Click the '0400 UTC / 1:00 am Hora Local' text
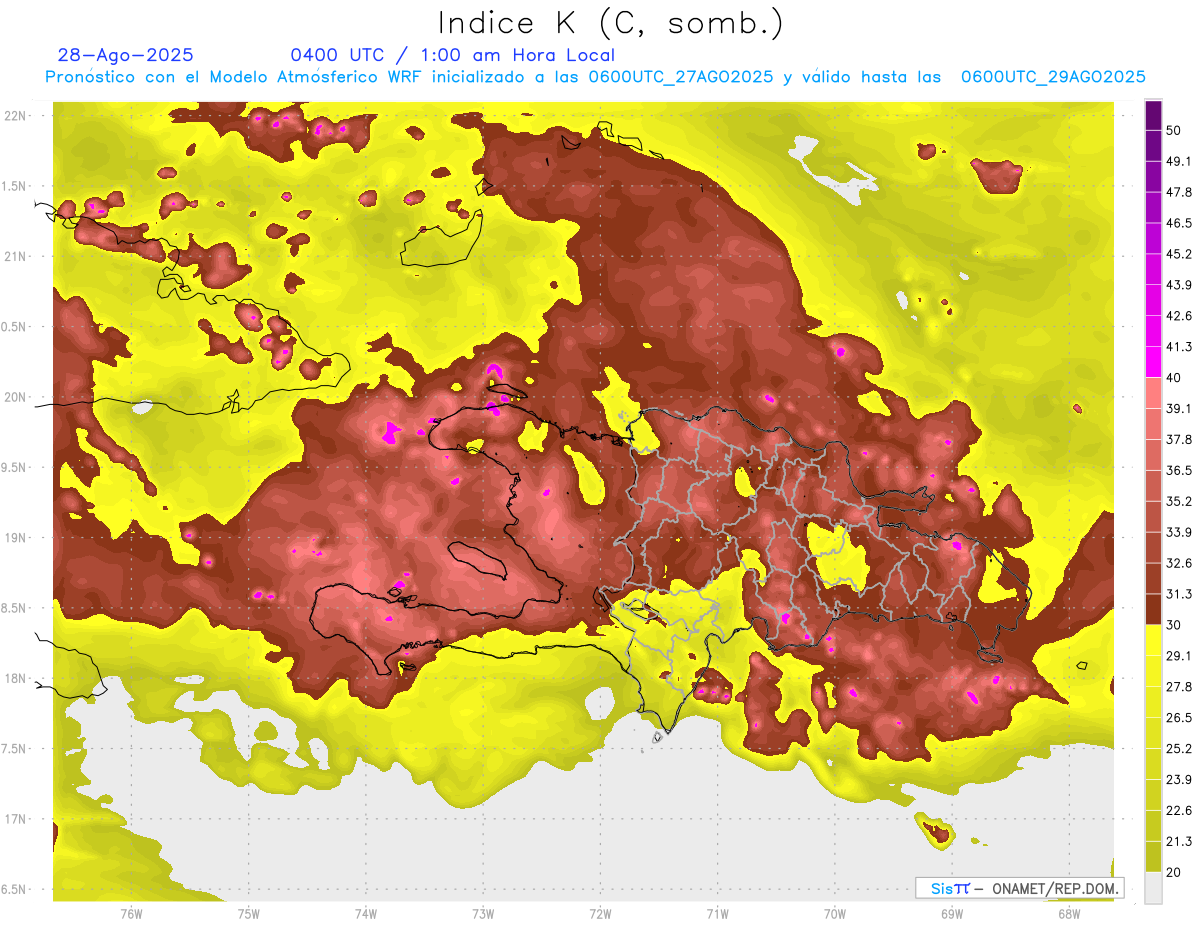1200x927 pixels. [x=452, y=55]
